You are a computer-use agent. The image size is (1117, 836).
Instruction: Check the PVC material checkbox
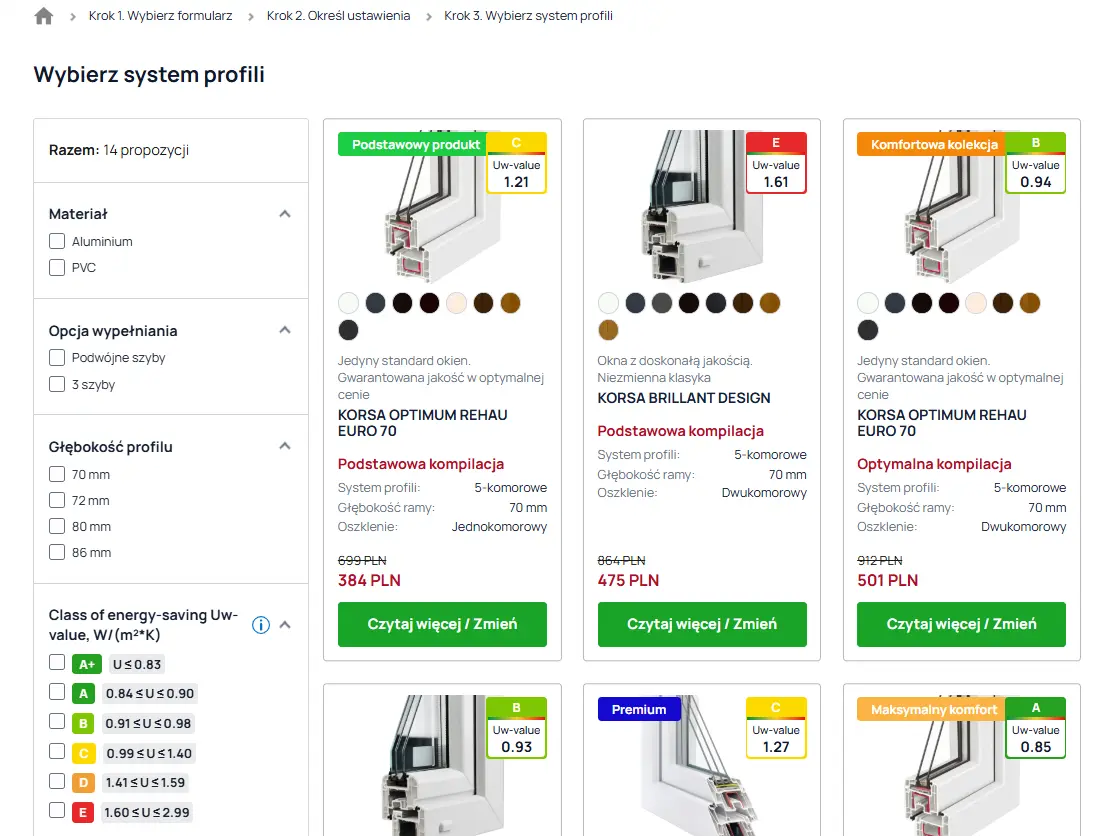point(57,267)
